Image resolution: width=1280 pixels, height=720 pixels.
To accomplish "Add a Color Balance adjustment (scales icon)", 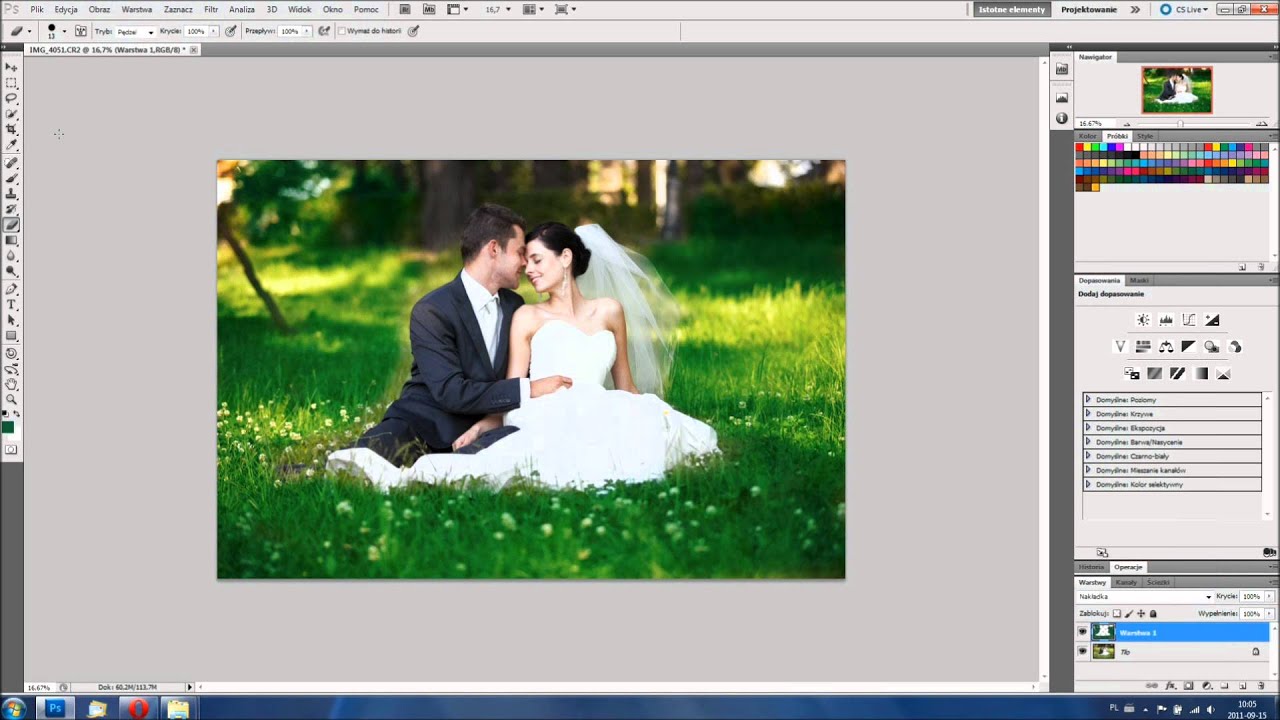I will pos(1166,347).
